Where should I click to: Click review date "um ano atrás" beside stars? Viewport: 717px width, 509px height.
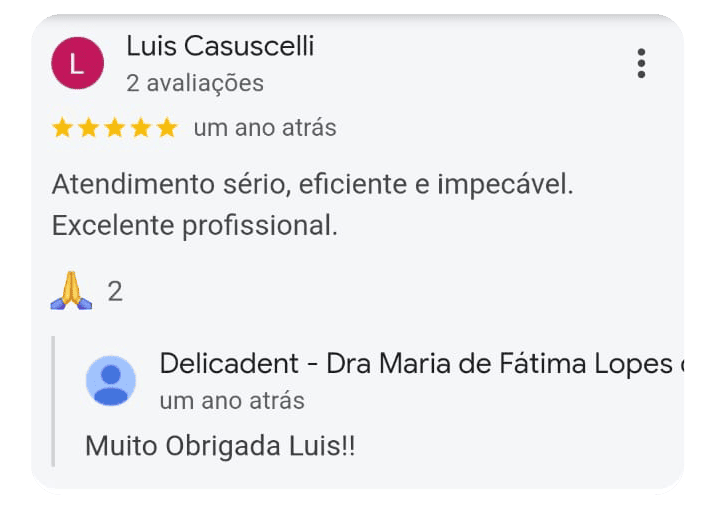265,128
